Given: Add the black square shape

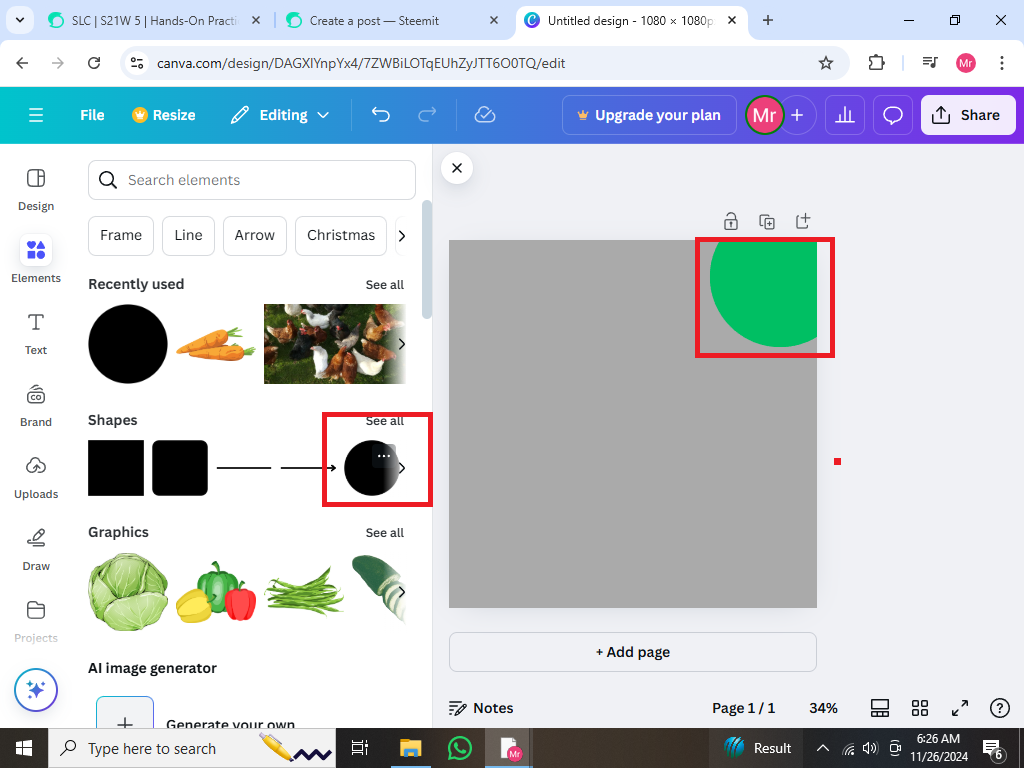Looking at the screenshot, I should pos(116,468).
